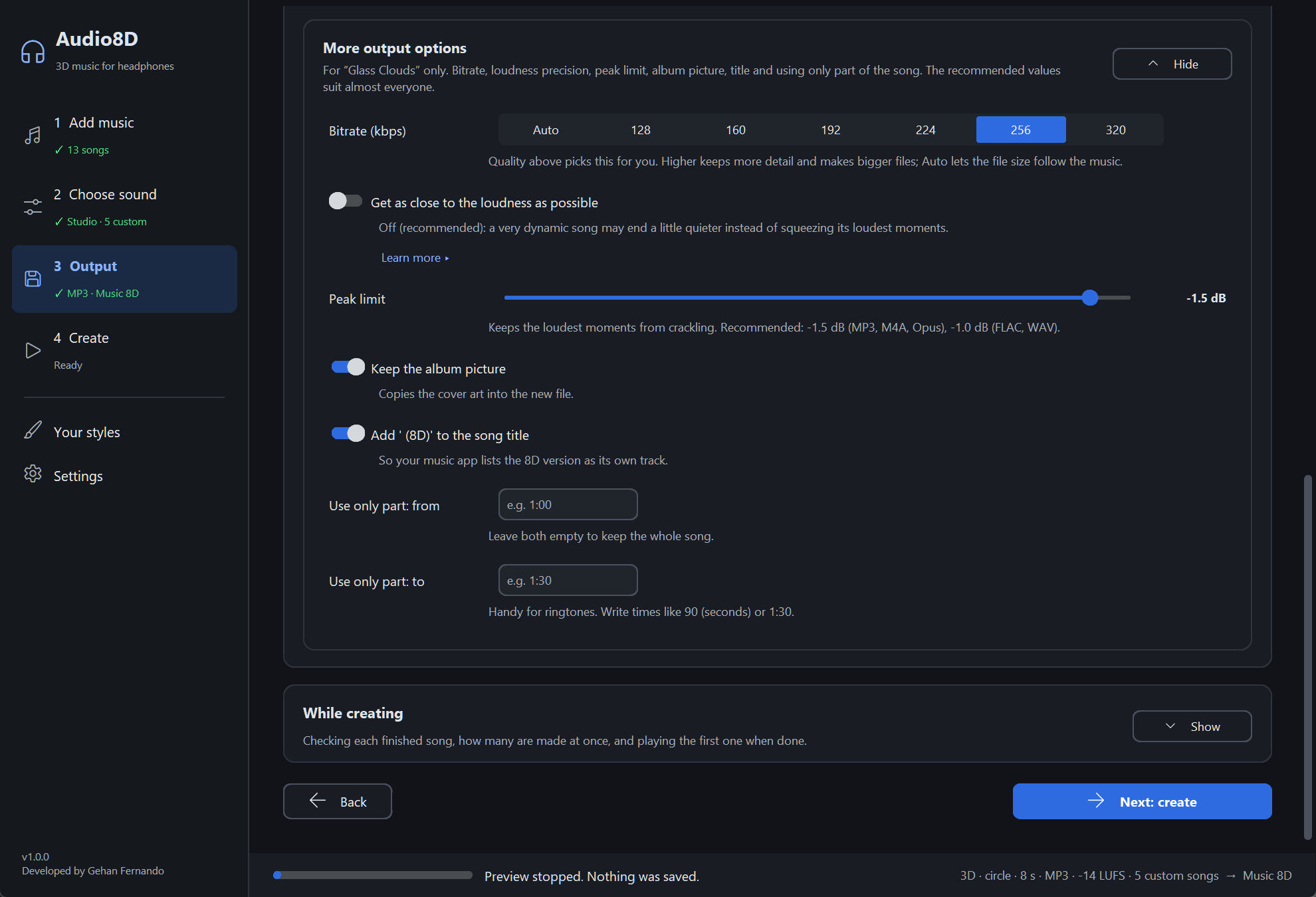Screen dimensions: 1316x897
Task: Choose 320 kbps bitrate
Action: click(1116, 130)
